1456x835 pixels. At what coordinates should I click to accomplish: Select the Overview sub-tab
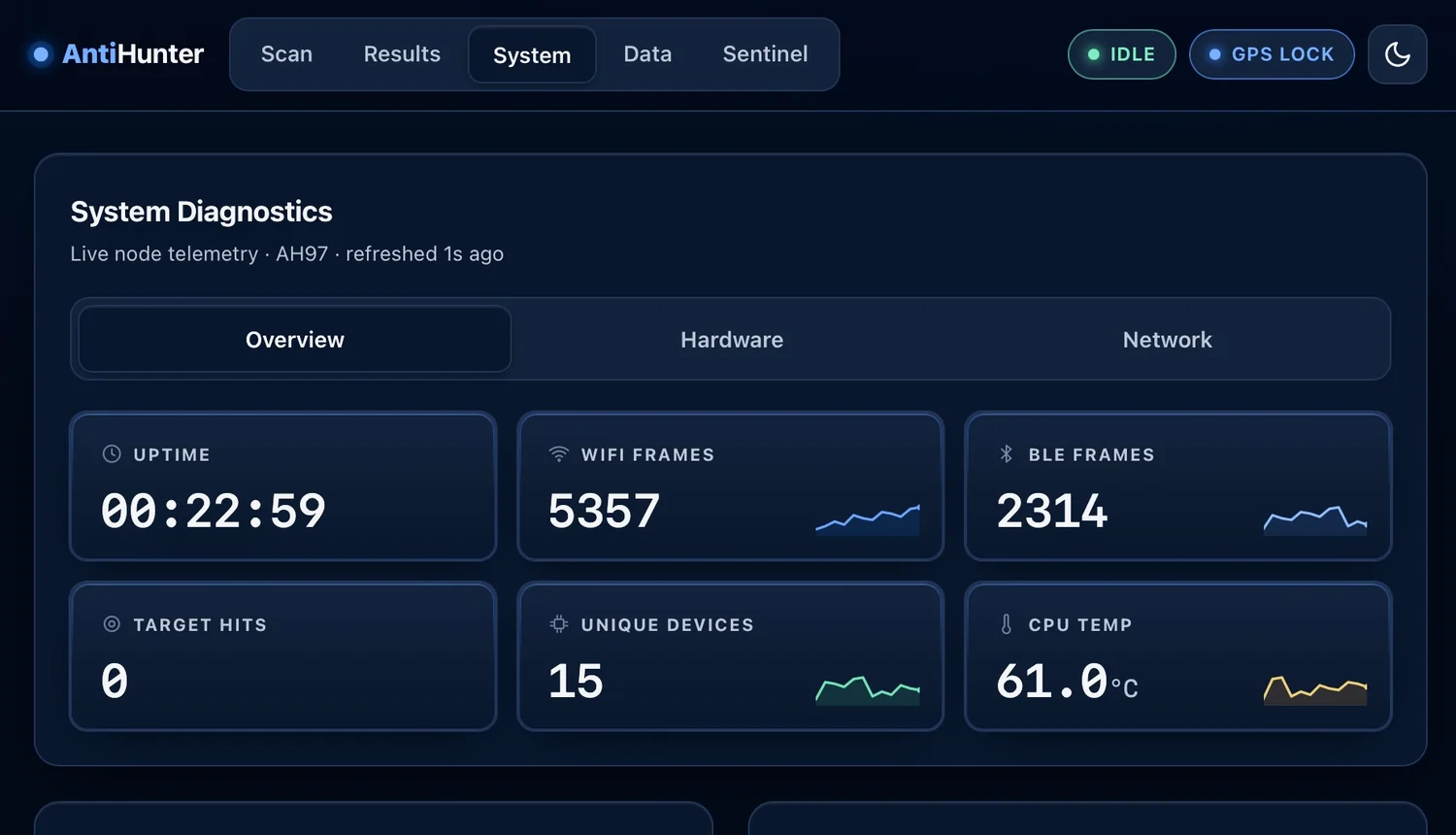[295, 340]
